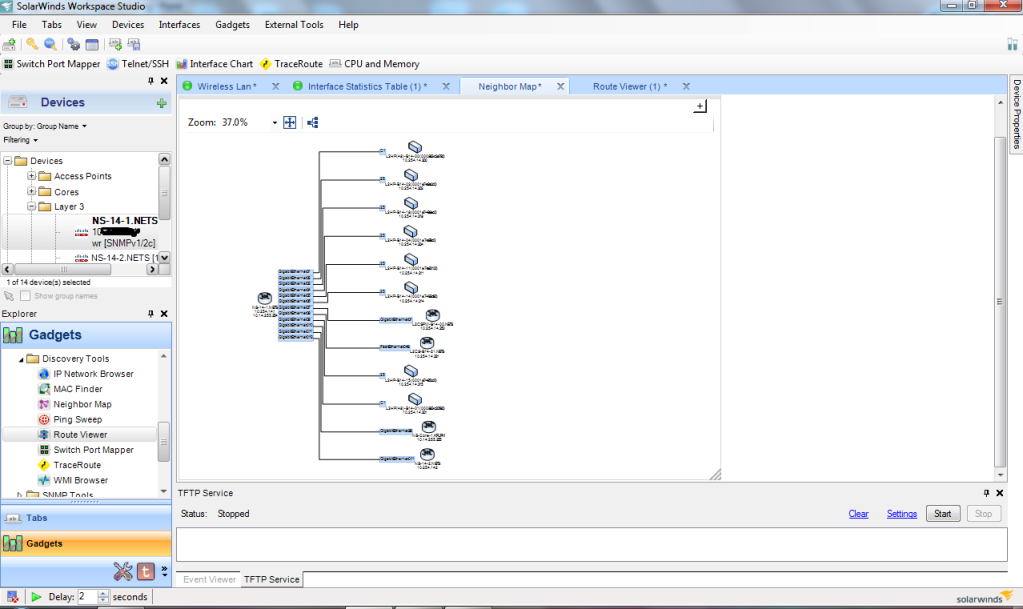Pin the Explorer panel

click(151, 314)
